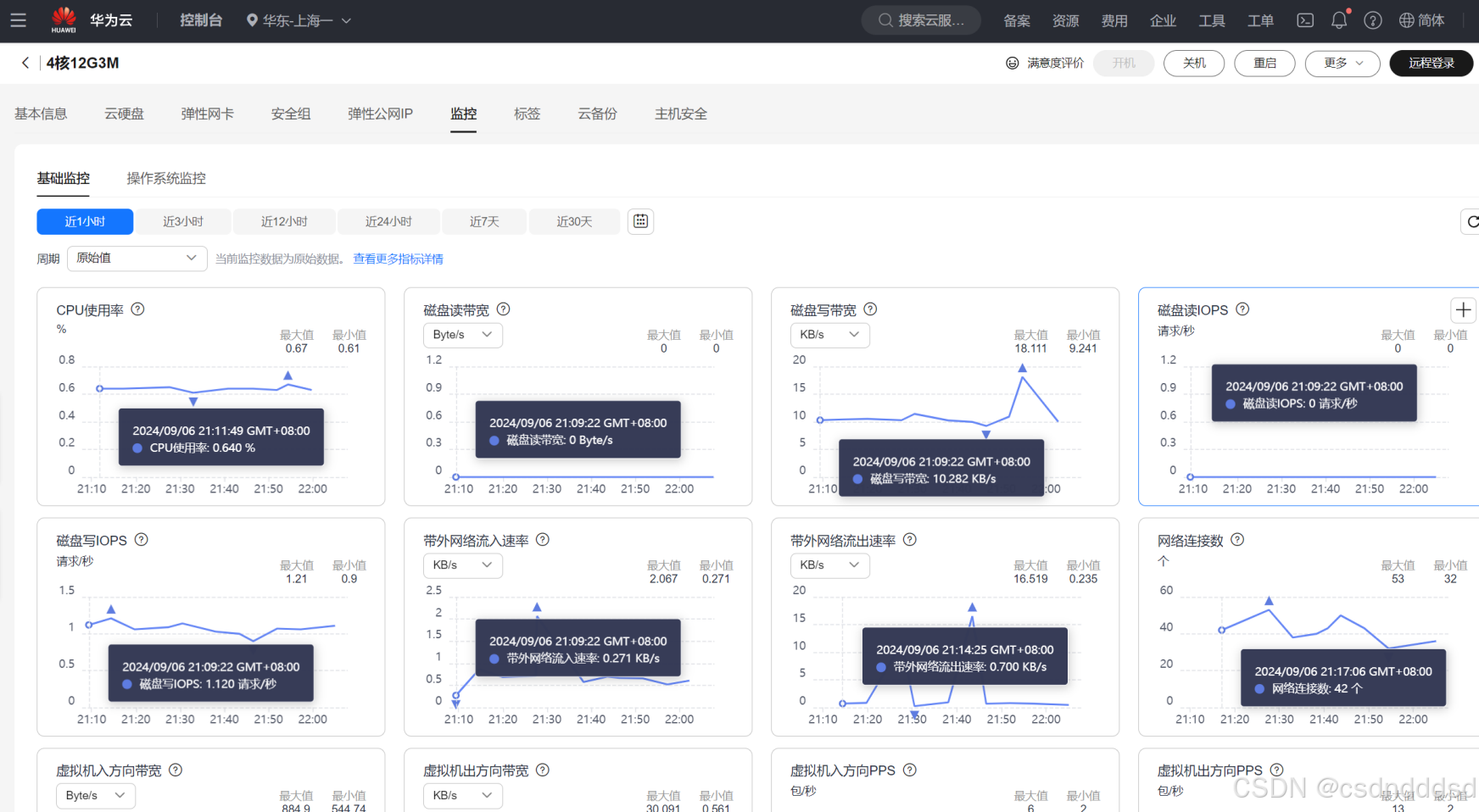Change unit dropdown on 带外网络流入速率 chart
This screenshot has height=812, width=1479.
point(463,565)
